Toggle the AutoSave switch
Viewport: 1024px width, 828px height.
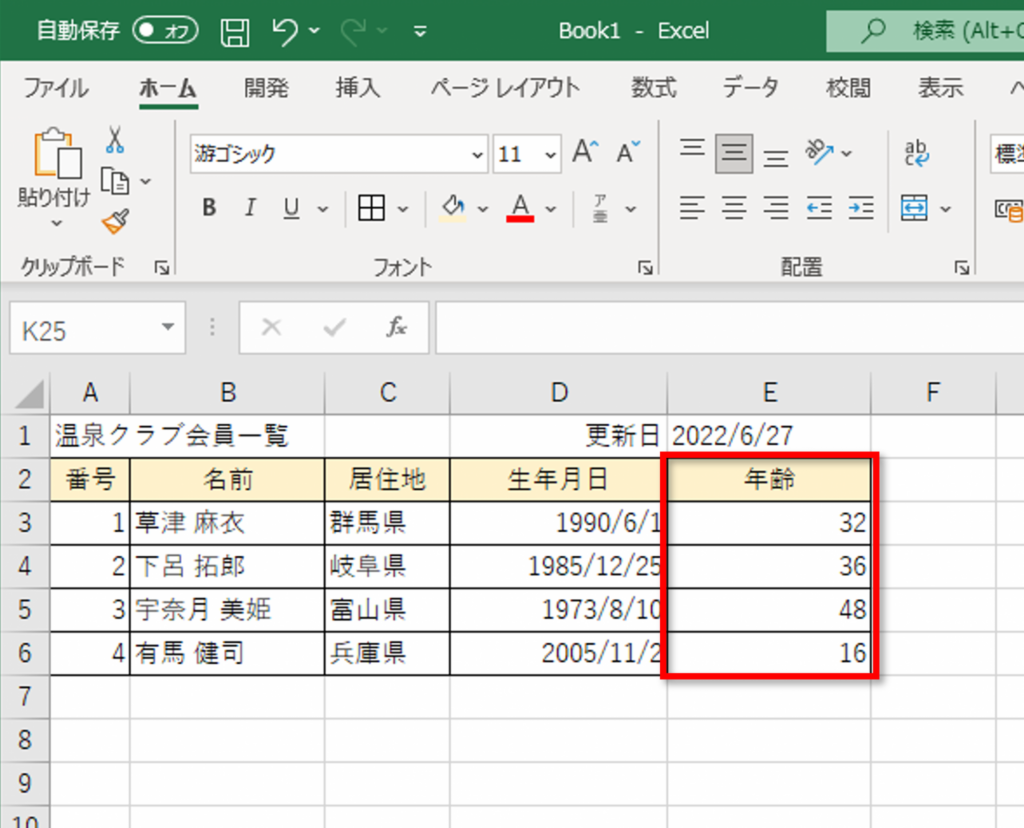[x=165, y=30]
